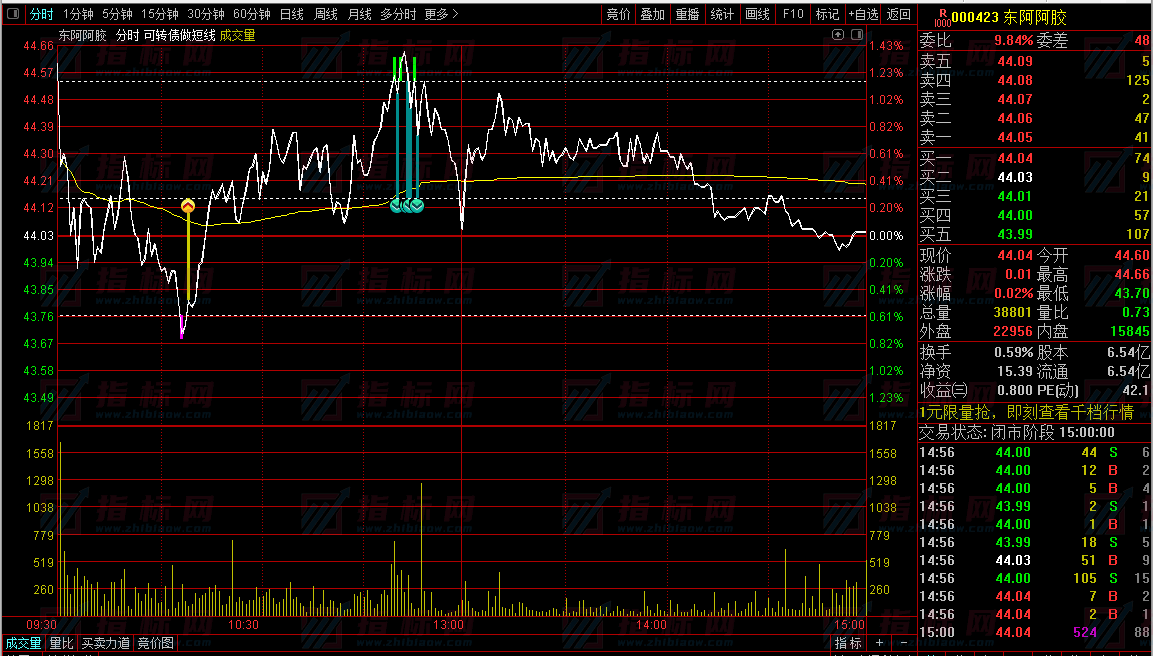The width and height of the screenshot is (1153, 656).
Task: Click the 卖二 price 44.06
Action: click(1015, 118)
